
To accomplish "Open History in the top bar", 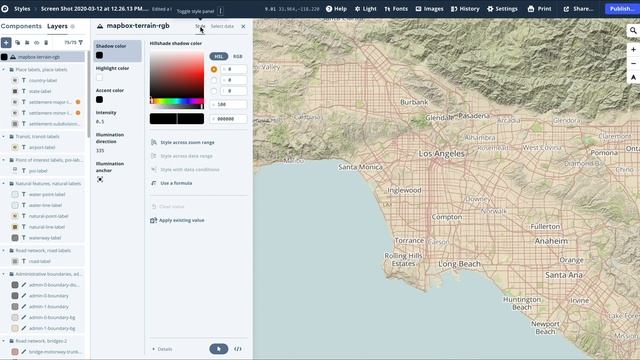I will pos(465,9).
